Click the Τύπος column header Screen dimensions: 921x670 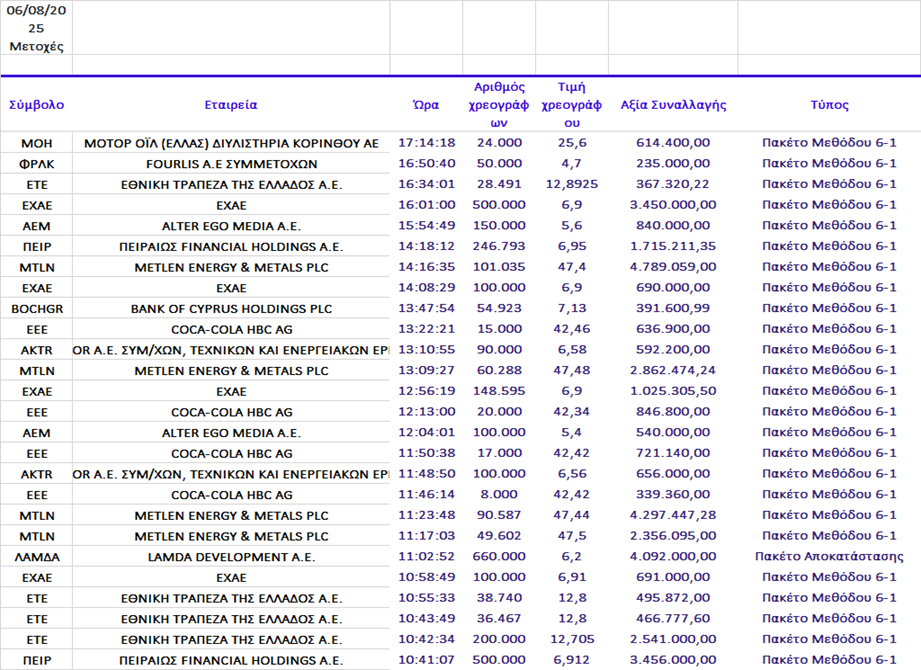point(829,104)
